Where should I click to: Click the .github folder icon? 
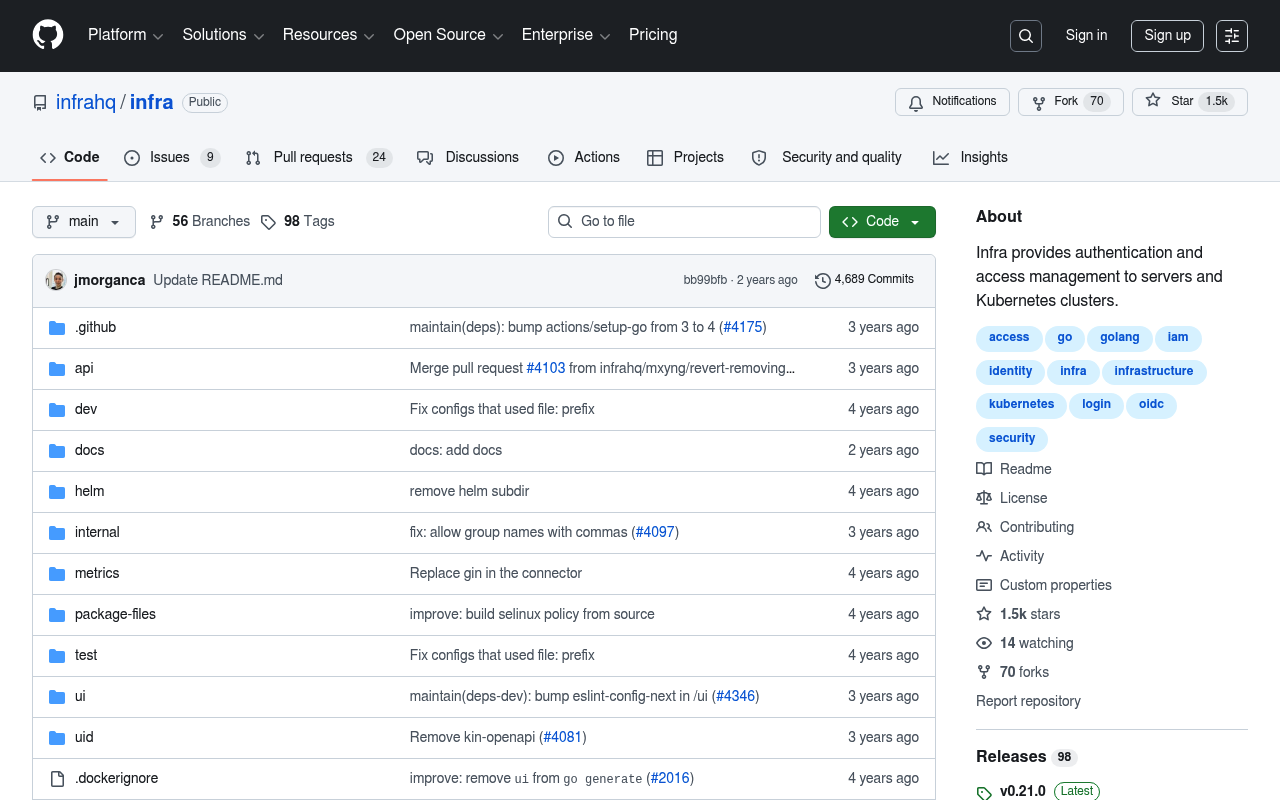point(57,328)
